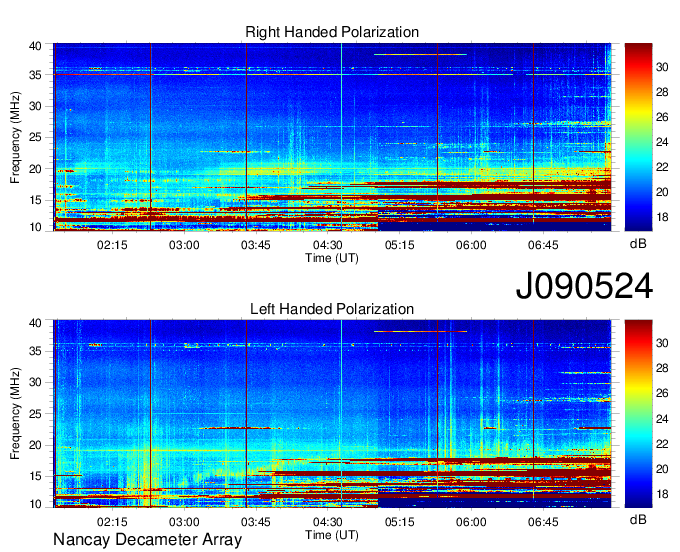Click 40 MHz tick on top plot
Image resolution: width=680 pixels, height=552 pixels.
click(x=35, y=46)
